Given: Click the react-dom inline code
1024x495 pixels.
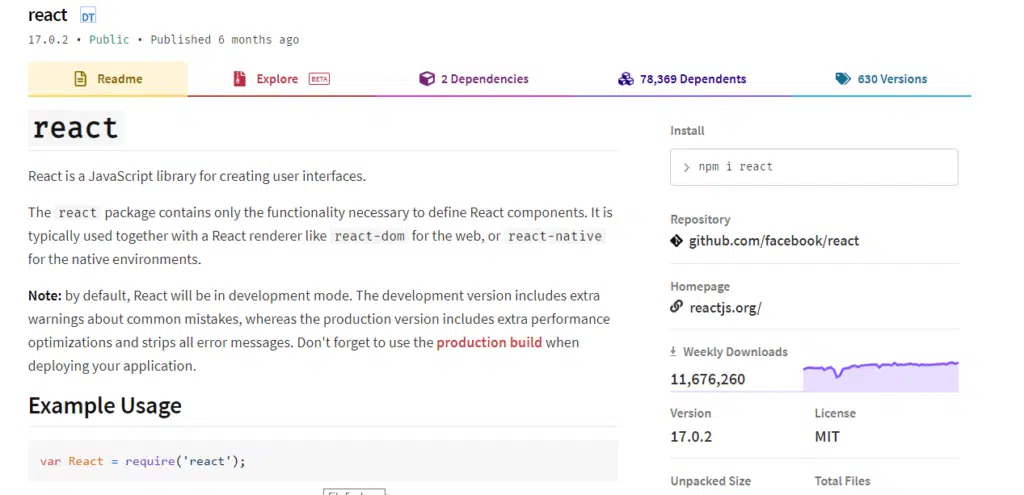Looking at the screenshot, I should (370, 236).
